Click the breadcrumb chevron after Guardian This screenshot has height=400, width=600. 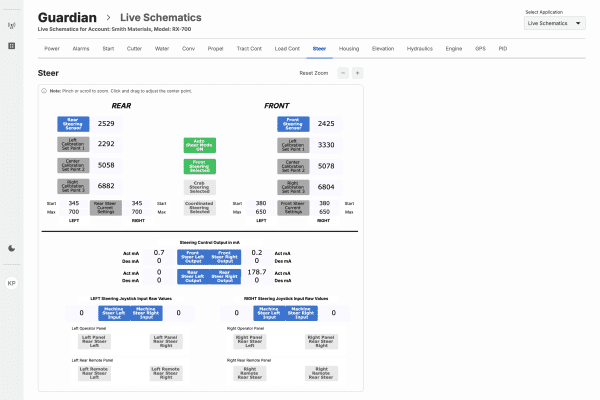(109, 18)
